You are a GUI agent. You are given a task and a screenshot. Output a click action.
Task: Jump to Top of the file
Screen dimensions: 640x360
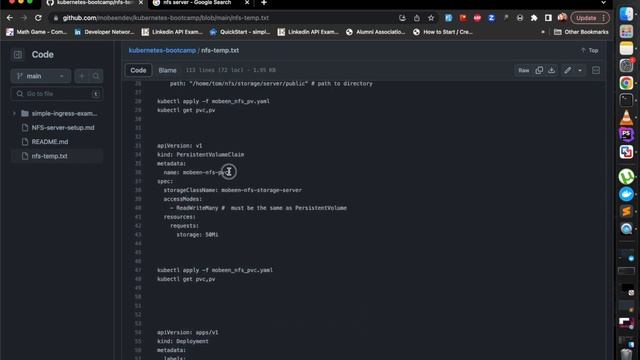click(589, 51)
